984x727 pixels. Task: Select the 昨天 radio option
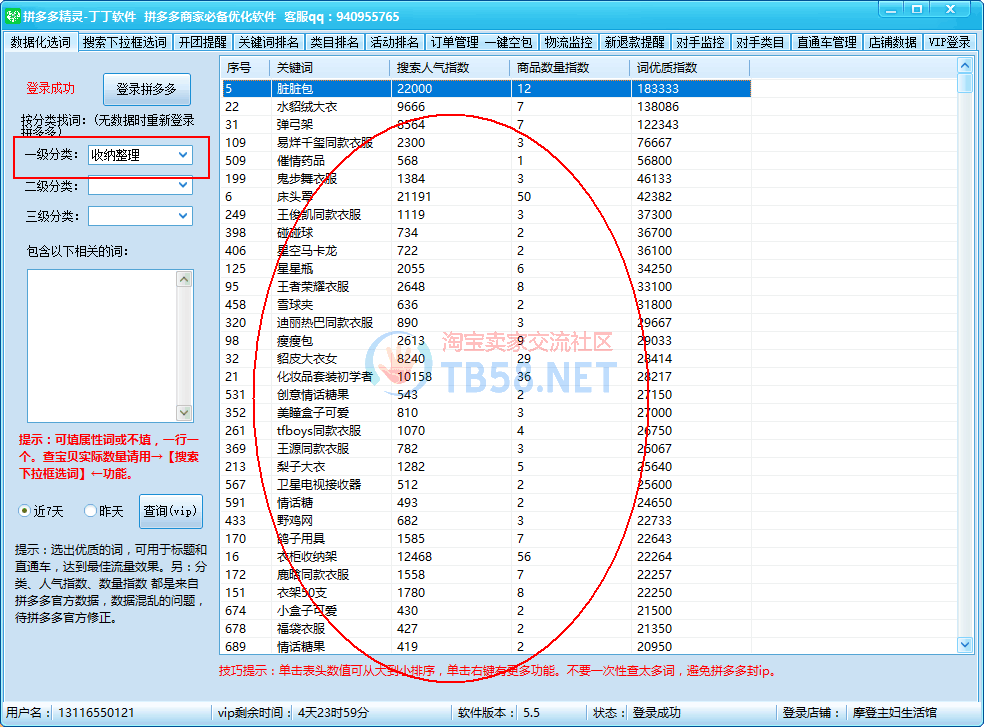click(91, 511)
